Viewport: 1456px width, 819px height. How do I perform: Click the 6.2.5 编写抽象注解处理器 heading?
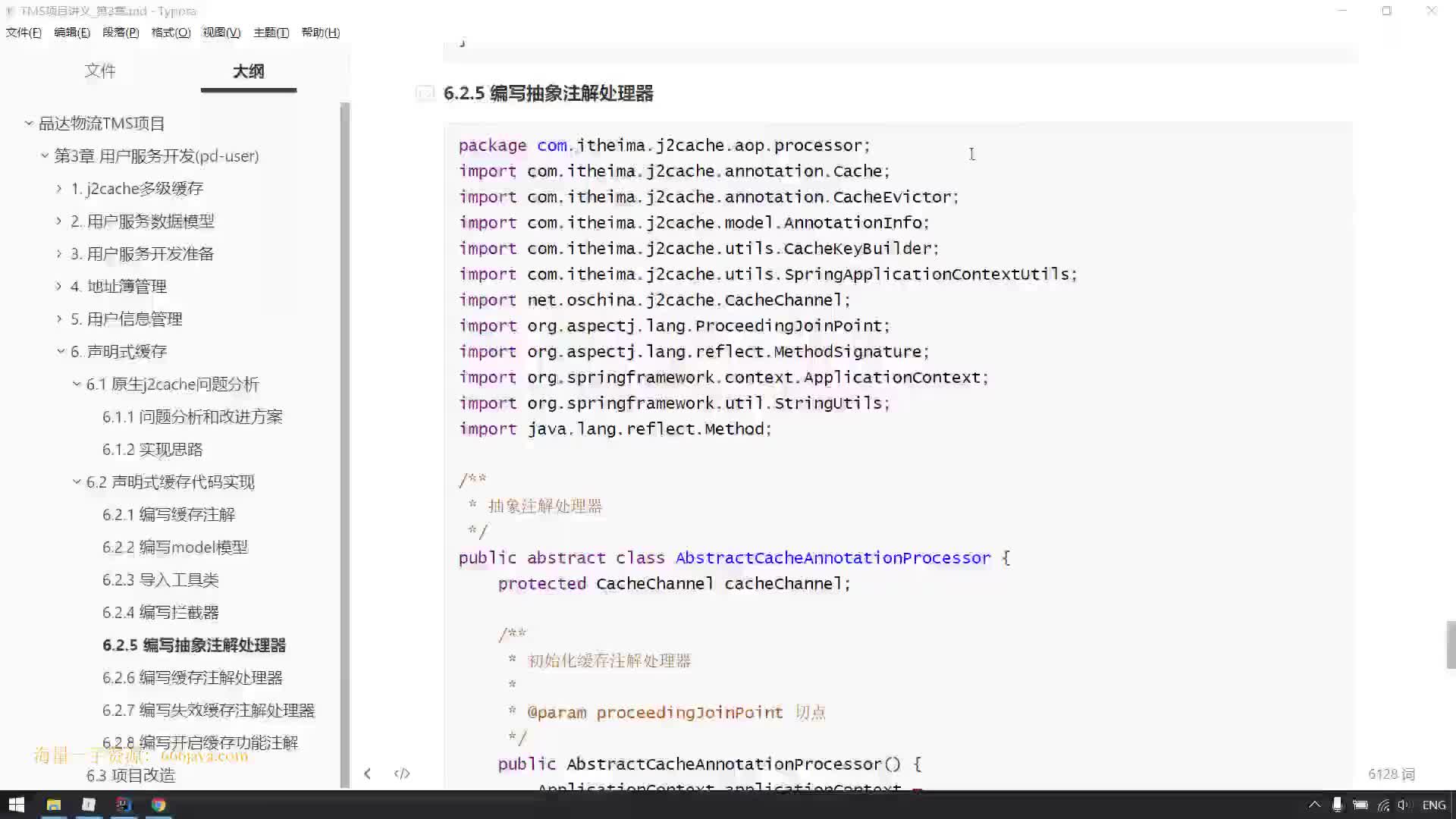click(x=548, y=93)
